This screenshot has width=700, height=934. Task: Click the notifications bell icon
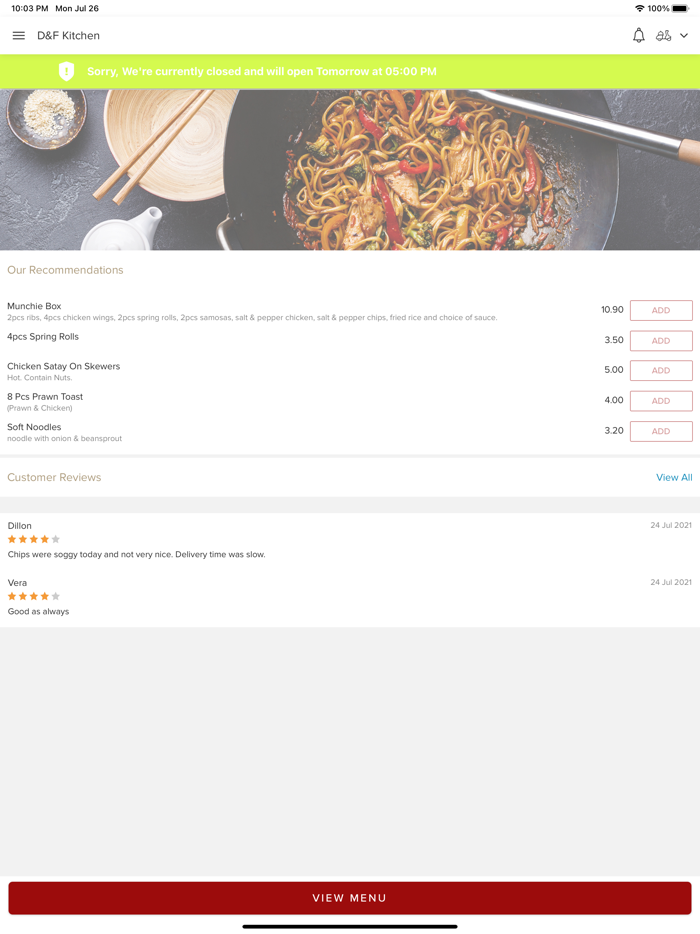[x=638, y=35]
